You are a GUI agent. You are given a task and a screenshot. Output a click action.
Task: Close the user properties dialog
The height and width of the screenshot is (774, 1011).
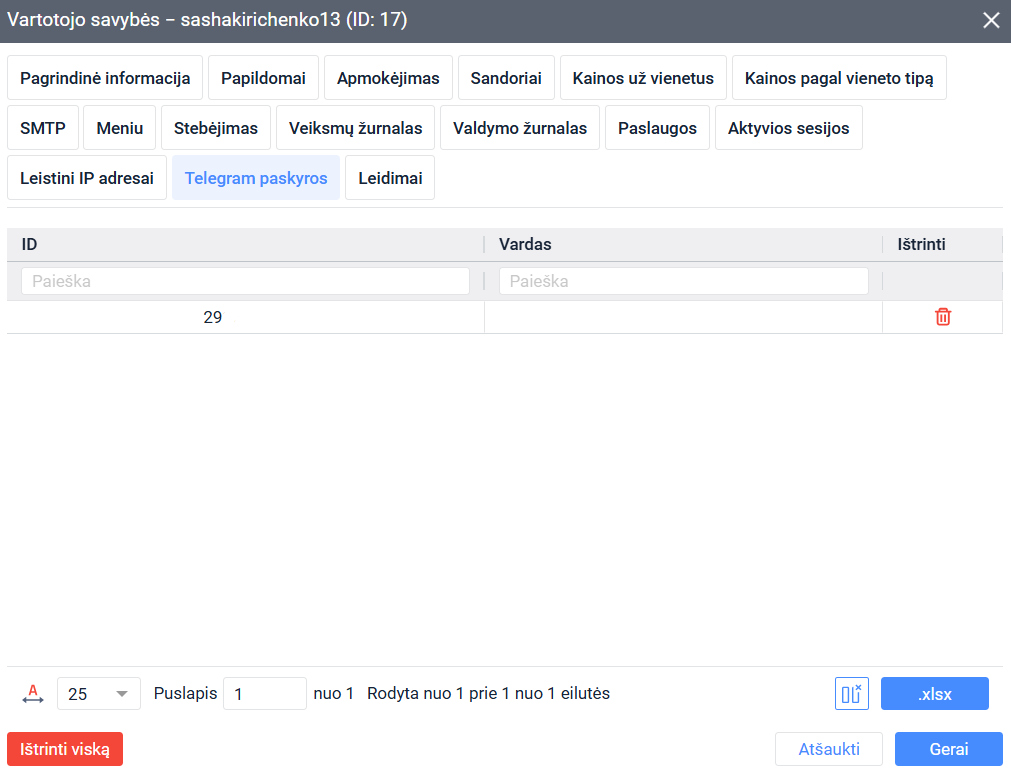[991, 20]
